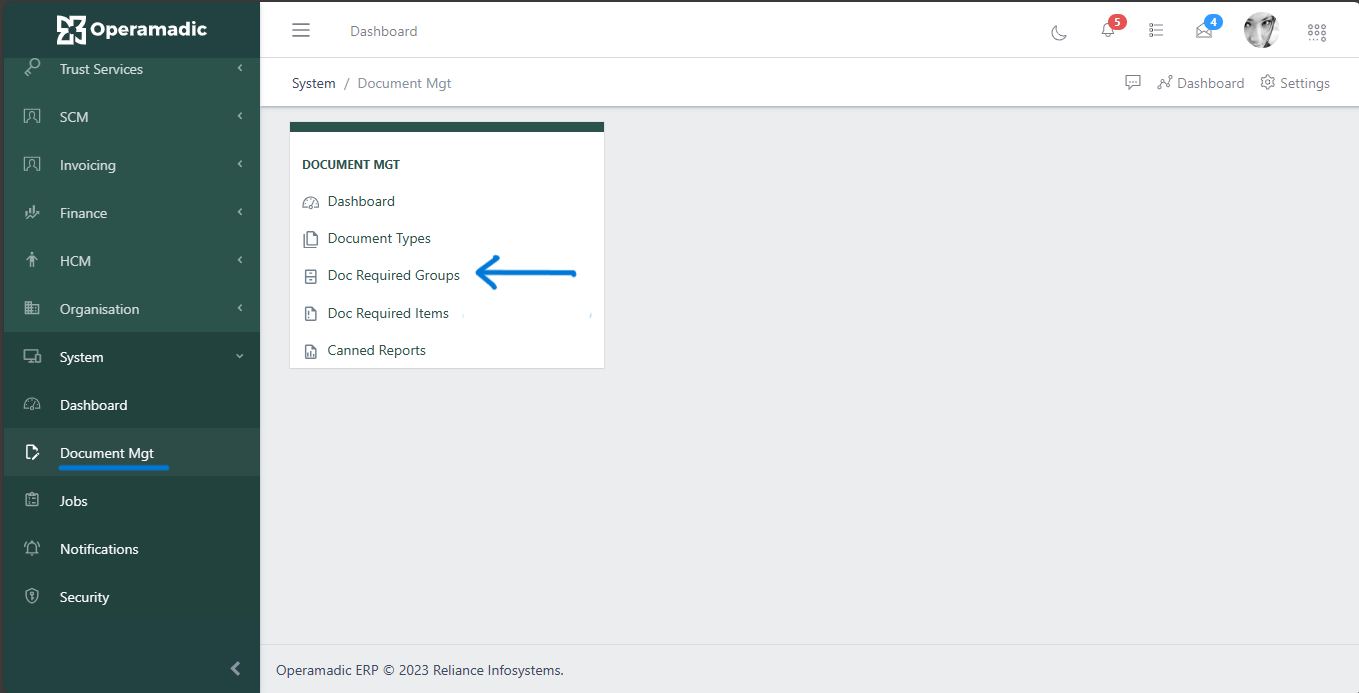Click the Document Mgt edit icon in sidebar
This screenshot has height=693, width=1359.
point(32,452)
